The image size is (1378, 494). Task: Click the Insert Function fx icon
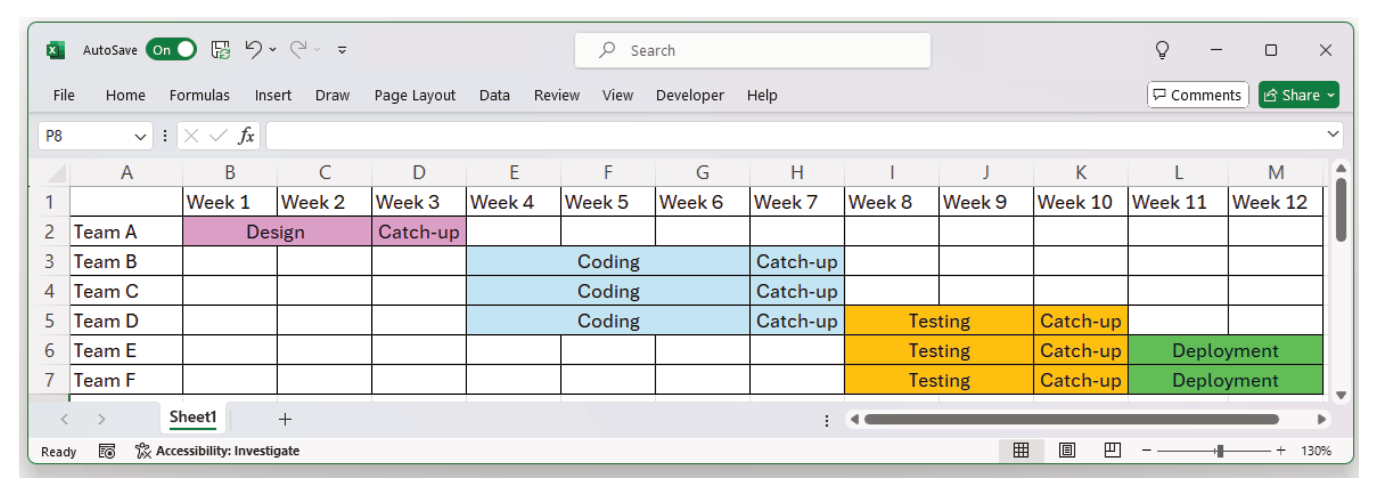click(x=246, y=136)
